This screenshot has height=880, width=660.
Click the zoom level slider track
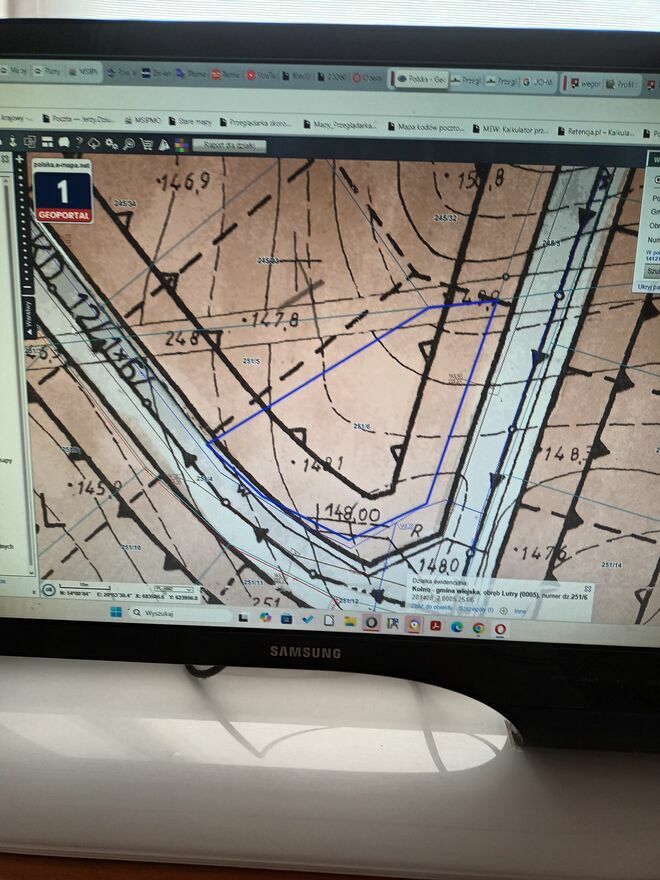(21, 224)
